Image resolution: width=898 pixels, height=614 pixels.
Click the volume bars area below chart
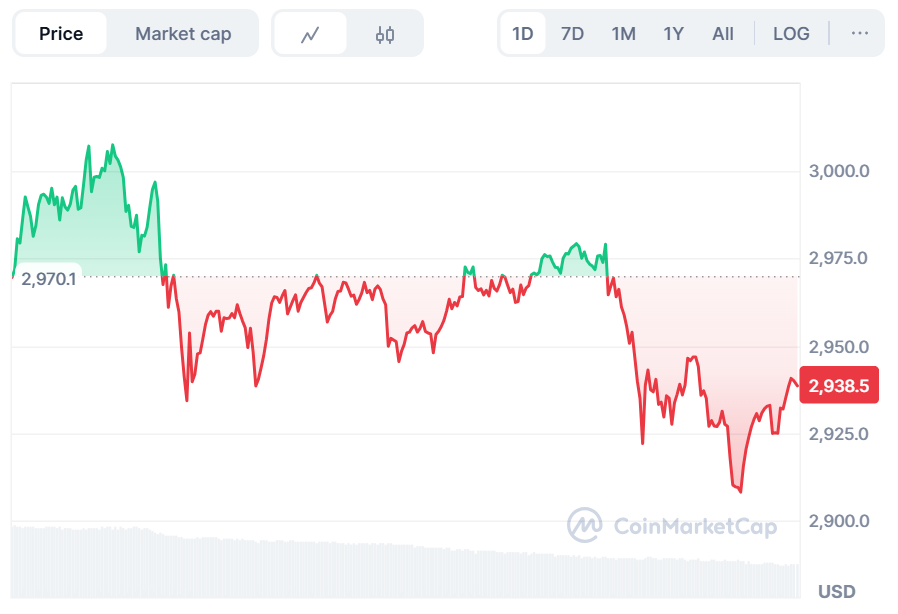405,563
